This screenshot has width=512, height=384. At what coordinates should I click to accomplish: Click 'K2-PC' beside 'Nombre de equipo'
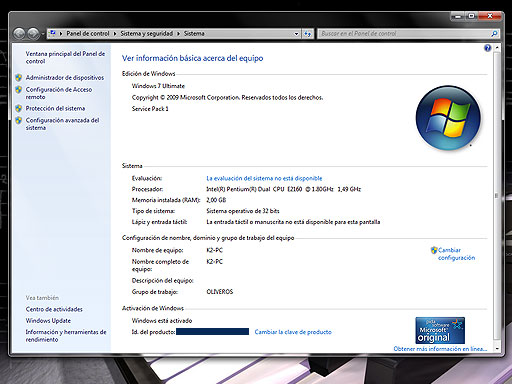click(214, 250)
